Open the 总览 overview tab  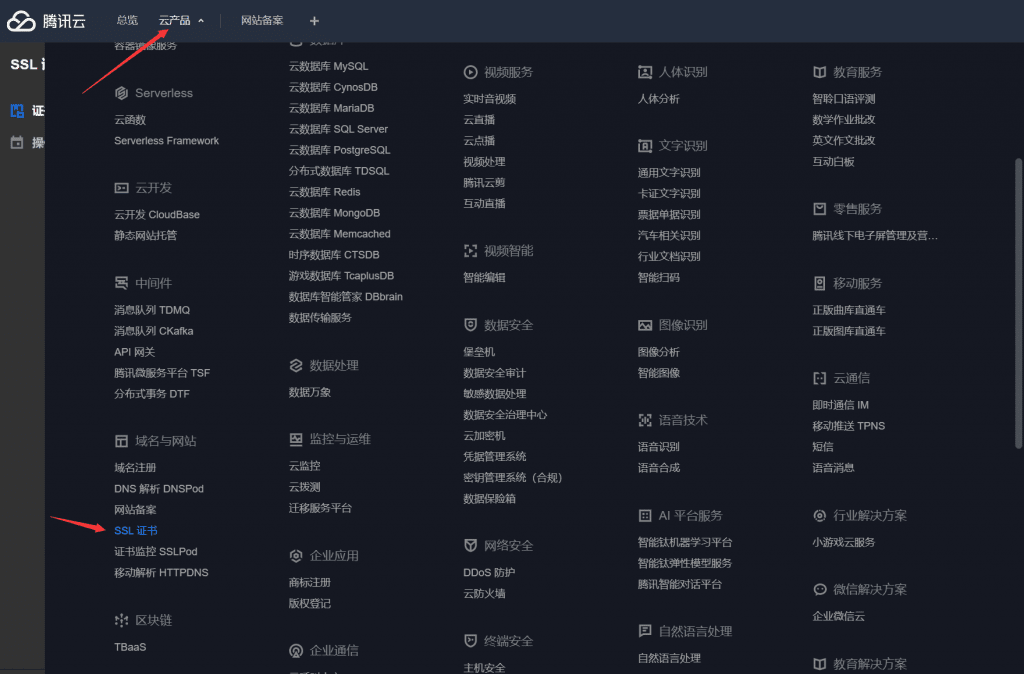tap(127, 20)
